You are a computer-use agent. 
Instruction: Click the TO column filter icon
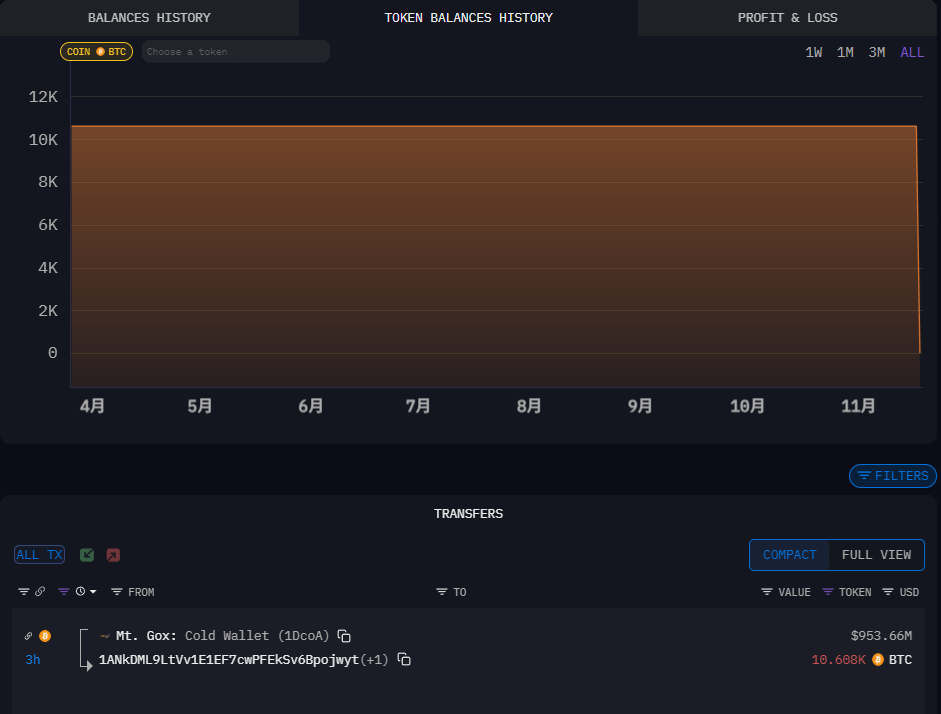pyautogui.click(x=441, y=592)
